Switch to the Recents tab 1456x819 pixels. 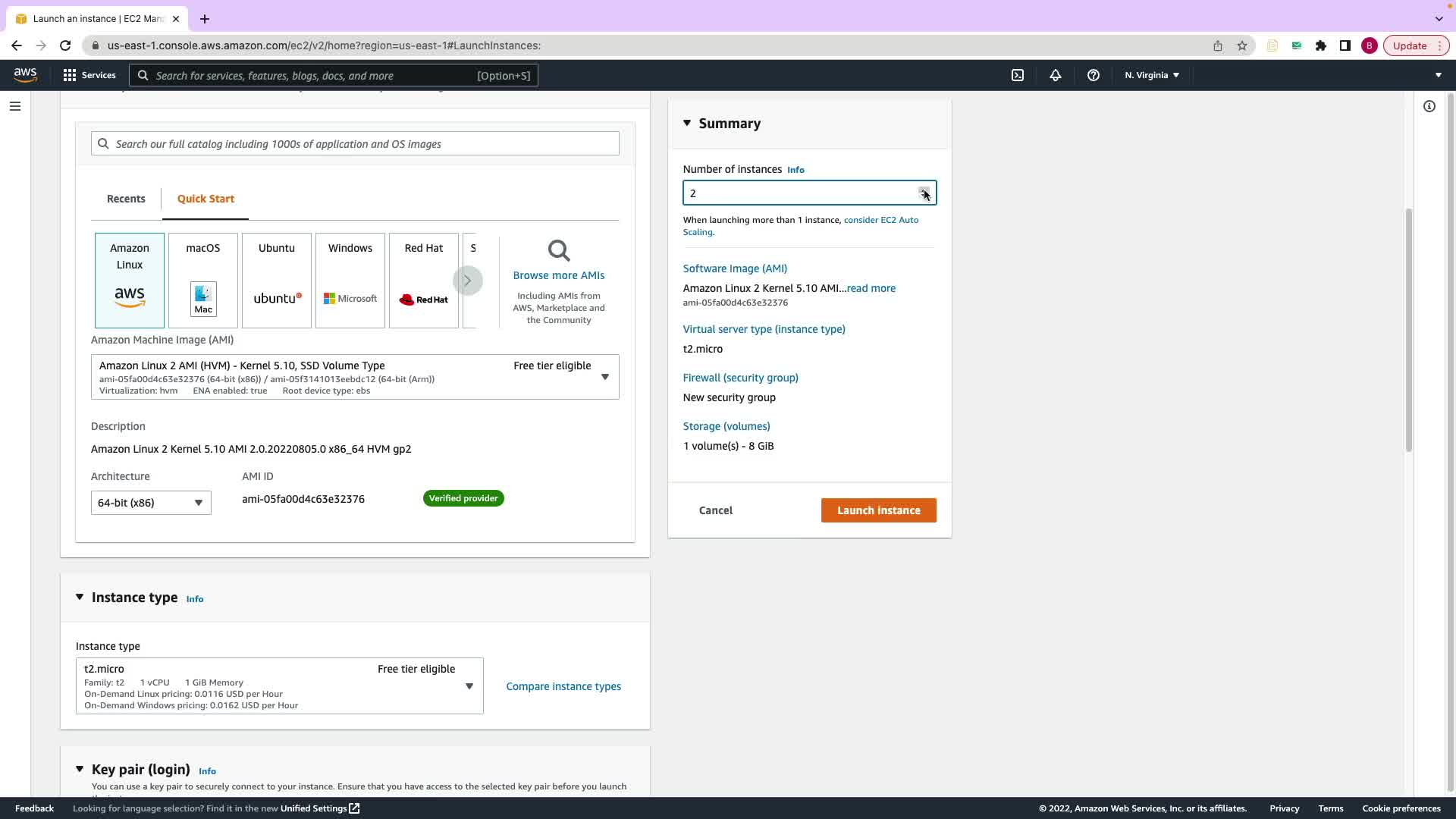(126, 199)
